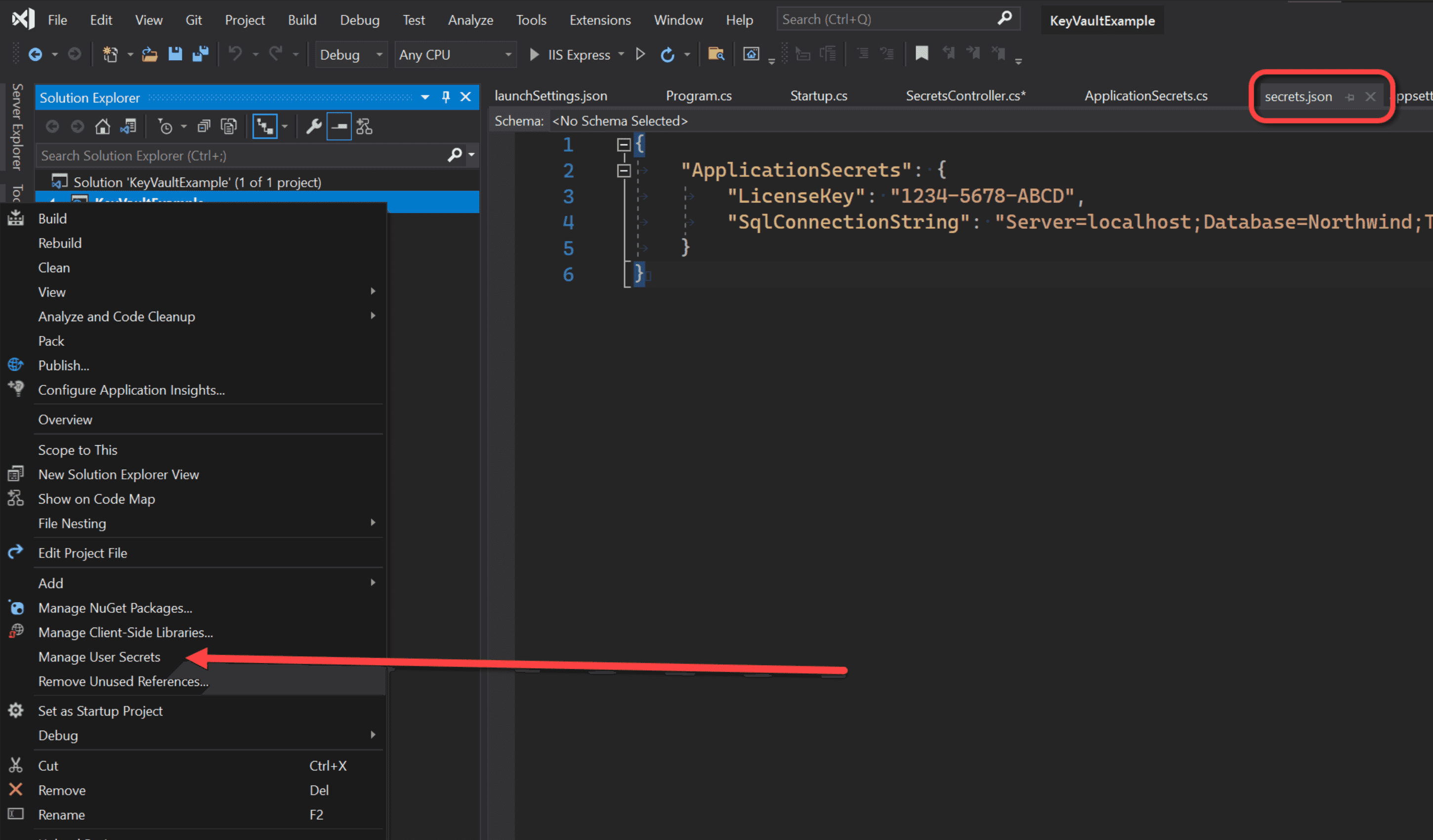Select Manage User Secrets from context menu
Viewport: 1433px width, 840px height.
coord(99,657)
